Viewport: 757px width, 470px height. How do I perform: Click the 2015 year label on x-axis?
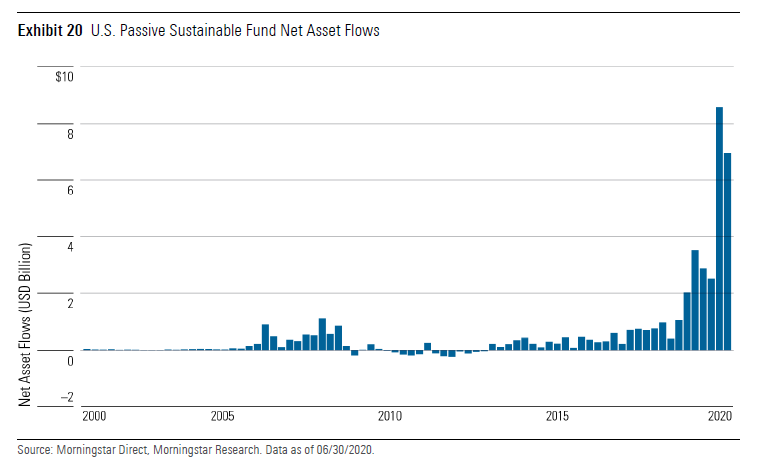(555, 416)
